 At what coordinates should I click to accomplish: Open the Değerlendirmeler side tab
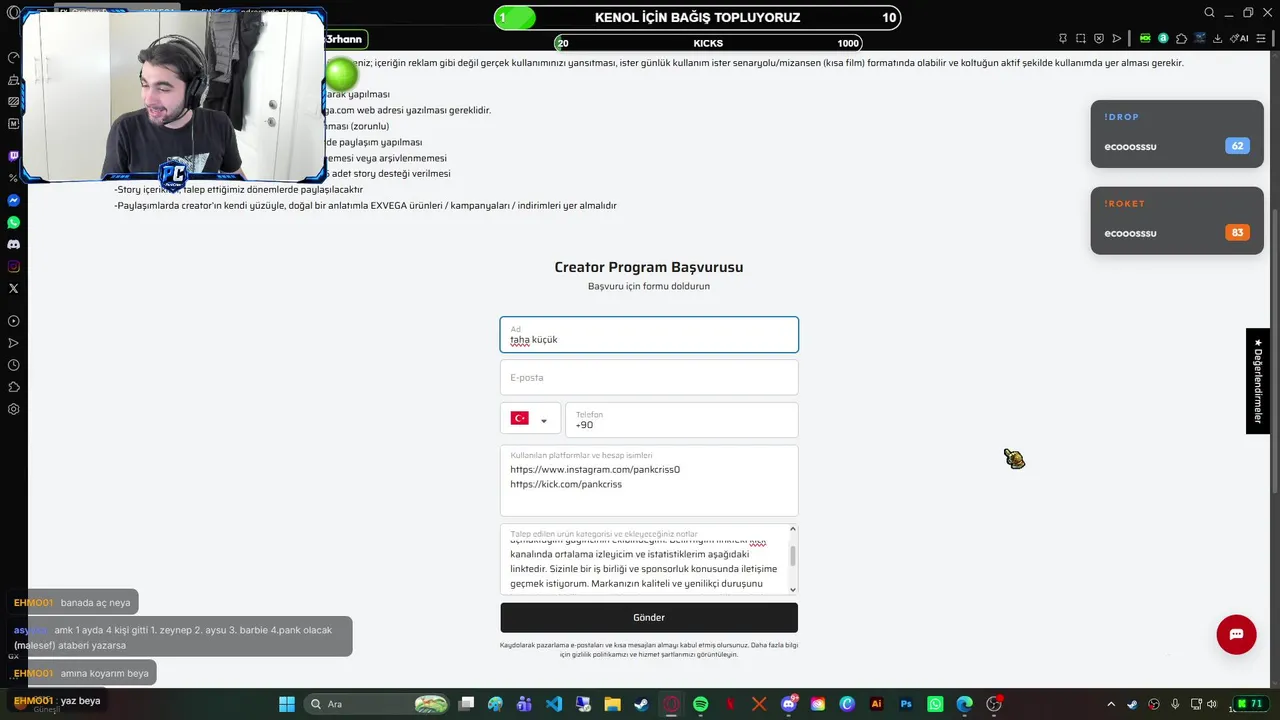[1258, 381]
